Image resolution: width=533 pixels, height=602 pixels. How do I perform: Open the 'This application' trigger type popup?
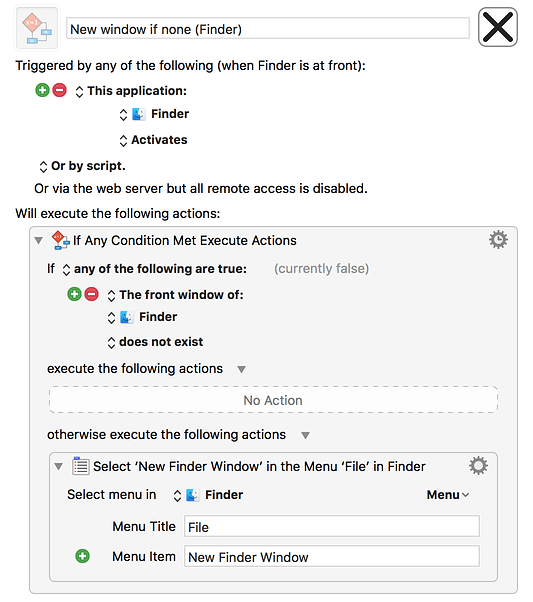coord(131,91)
